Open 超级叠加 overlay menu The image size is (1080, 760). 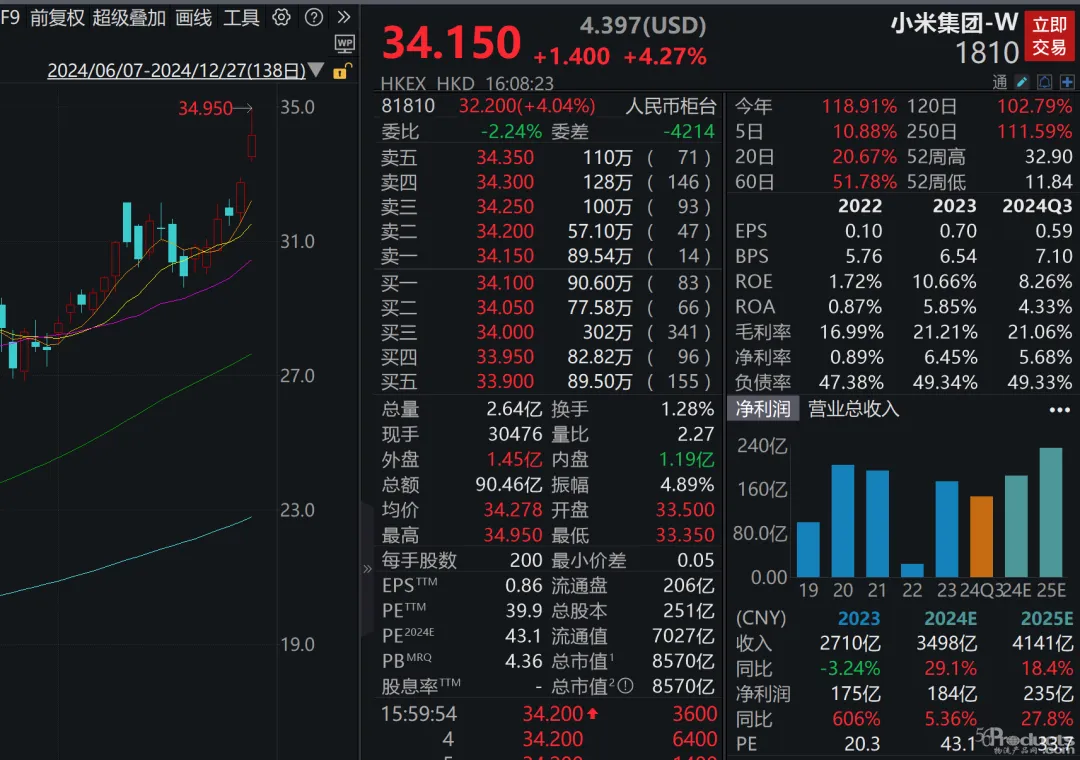click(x=129, y=17)
